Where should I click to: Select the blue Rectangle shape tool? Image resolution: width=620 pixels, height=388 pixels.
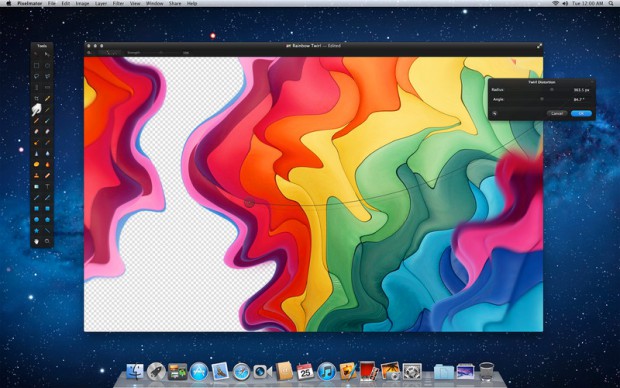coord(36,208)
